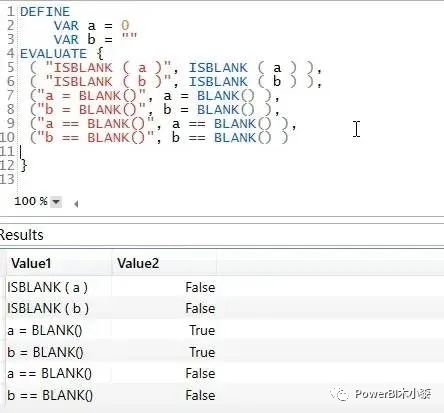Click the Results panel title
444x413 pixels.
coord(22,235)
